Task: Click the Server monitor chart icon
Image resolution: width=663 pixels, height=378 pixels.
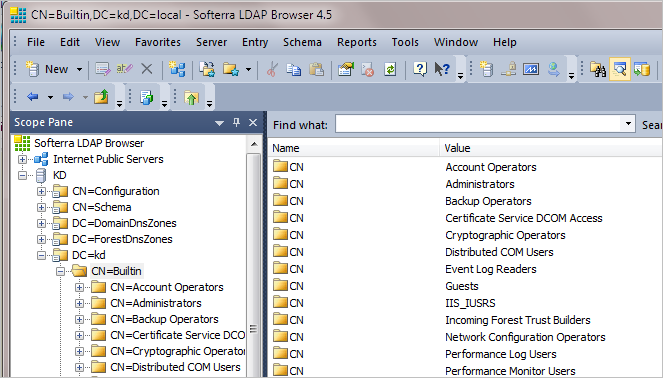Action: (x=531, y=69)
